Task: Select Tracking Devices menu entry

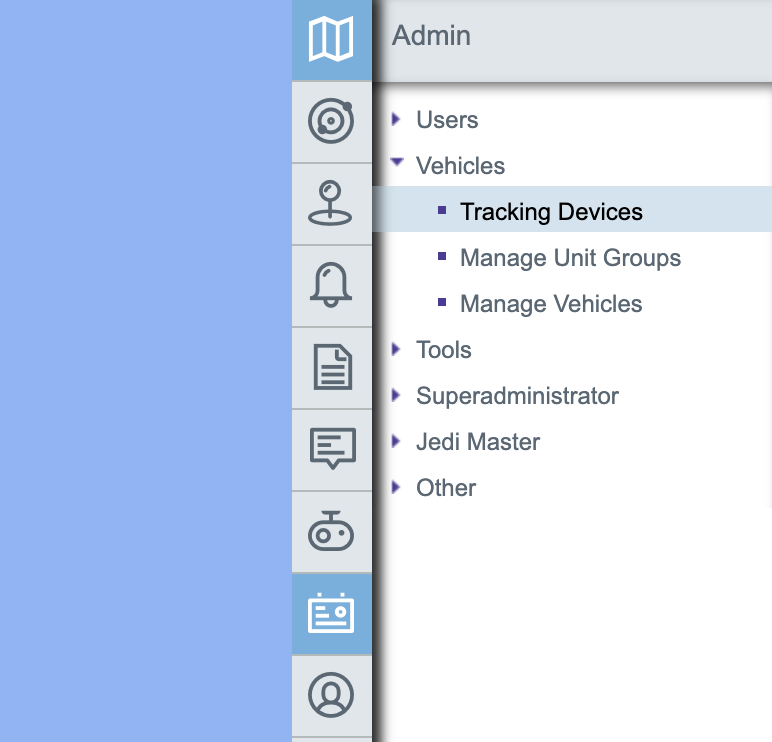Action: click(x=551, y=212)
